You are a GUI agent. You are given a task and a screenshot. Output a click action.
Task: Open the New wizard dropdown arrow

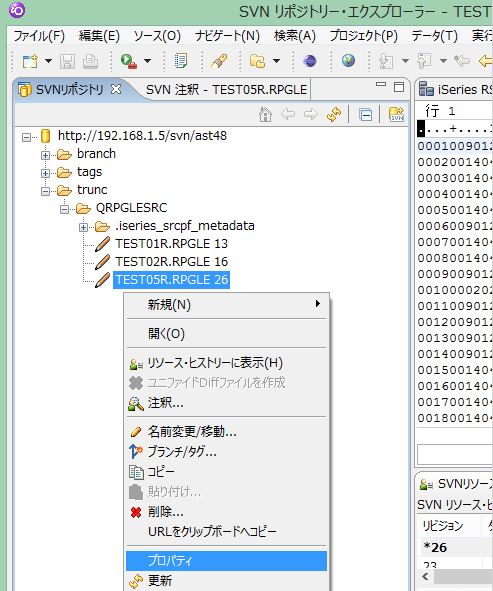[48, 61]
